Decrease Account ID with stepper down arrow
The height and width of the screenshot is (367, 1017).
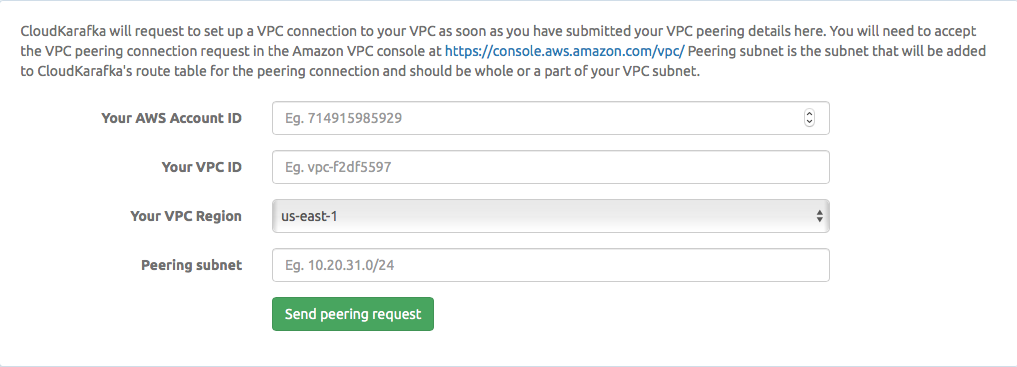(809, 122)
